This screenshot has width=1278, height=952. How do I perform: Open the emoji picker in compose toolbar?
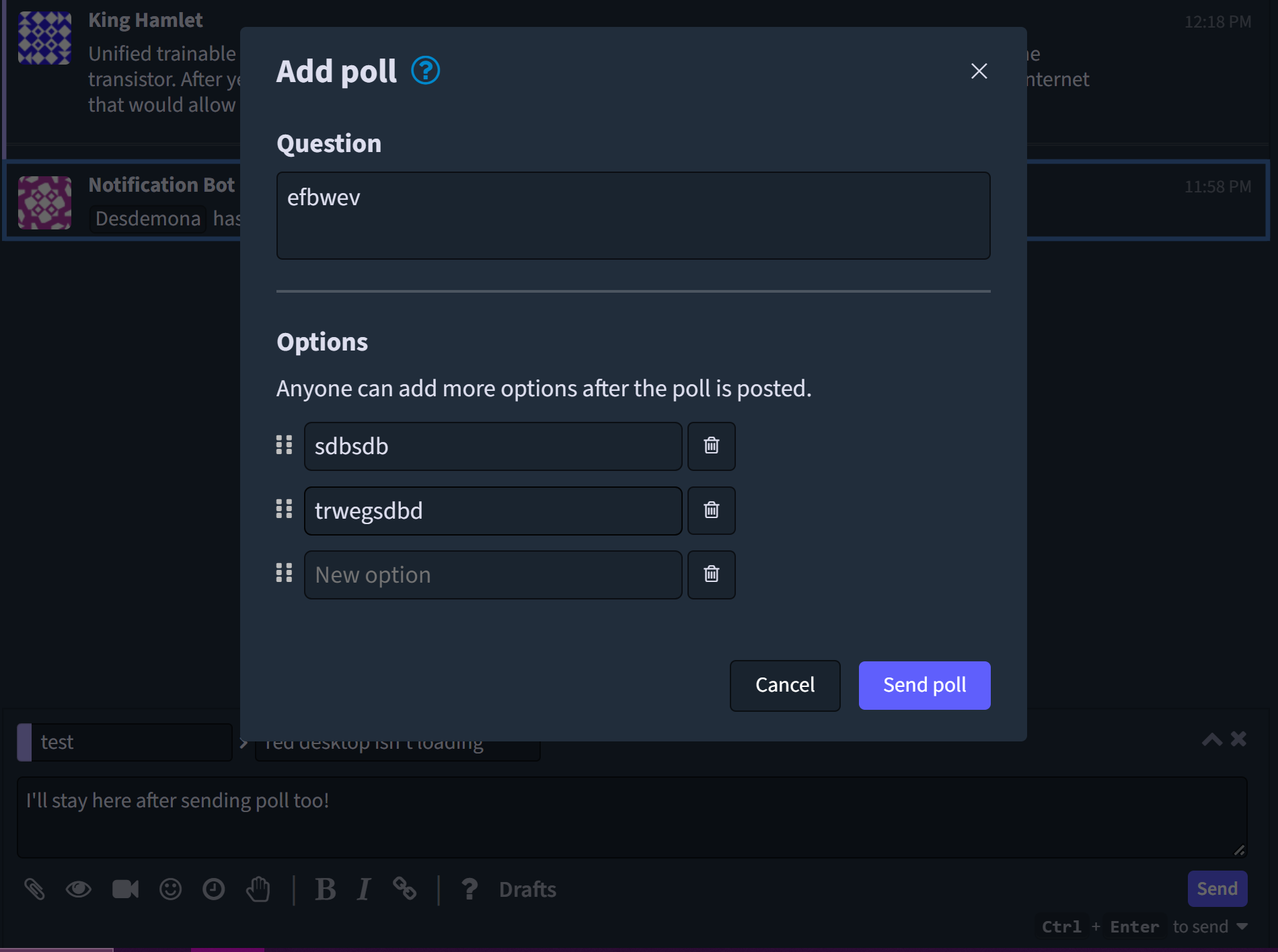pos(170,889)
